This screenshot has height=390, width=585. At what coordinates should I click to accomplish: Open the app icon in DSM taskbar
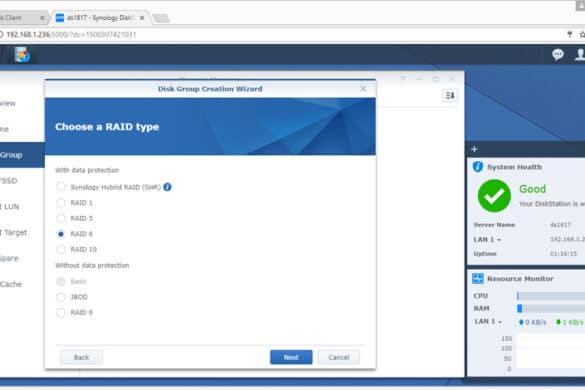(22, 54)
